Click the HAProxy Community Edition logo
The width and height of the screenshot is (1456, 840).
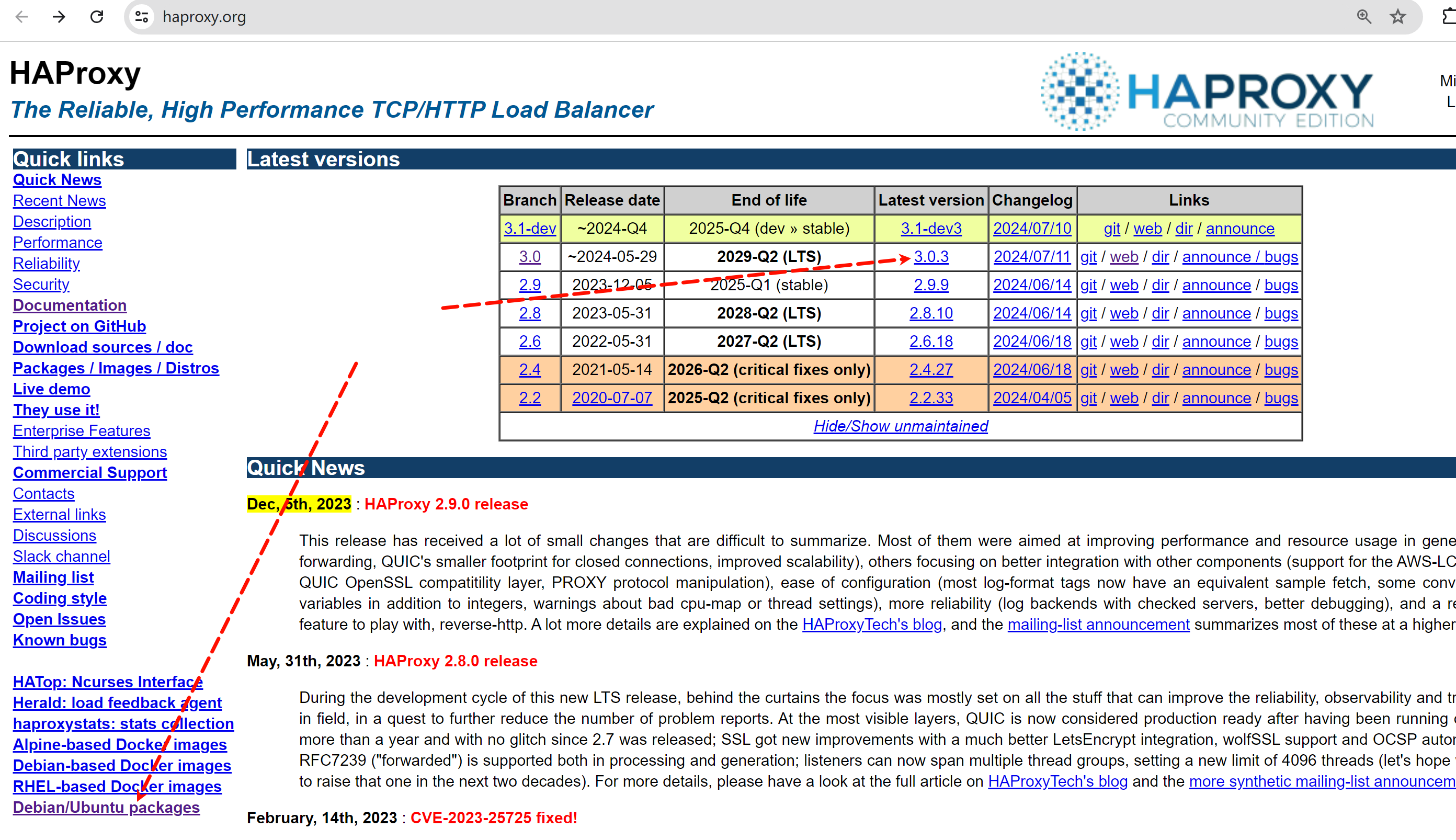[1207, 92]
